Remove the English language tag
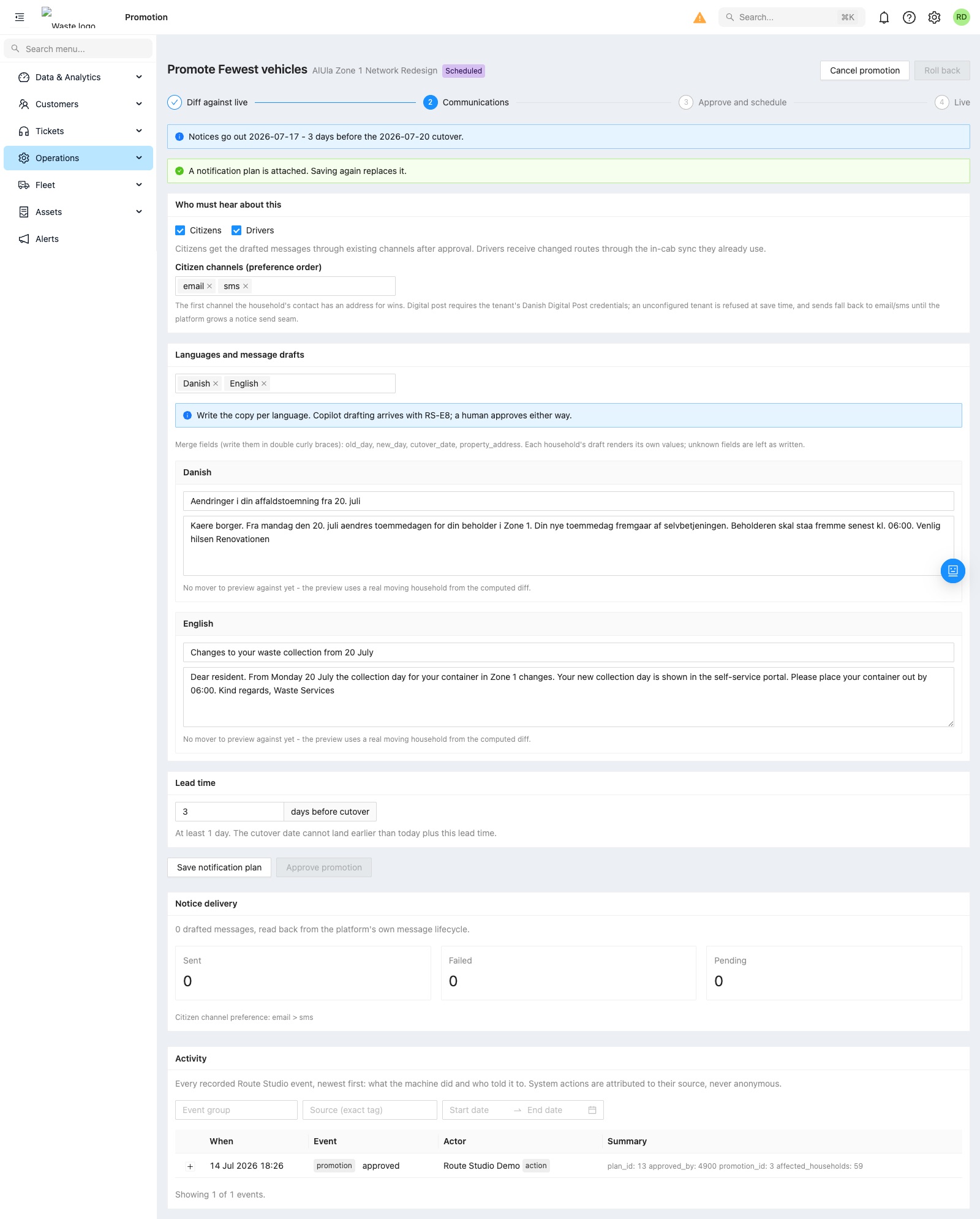The image size is (980, 1219). (x=264, y=383)
